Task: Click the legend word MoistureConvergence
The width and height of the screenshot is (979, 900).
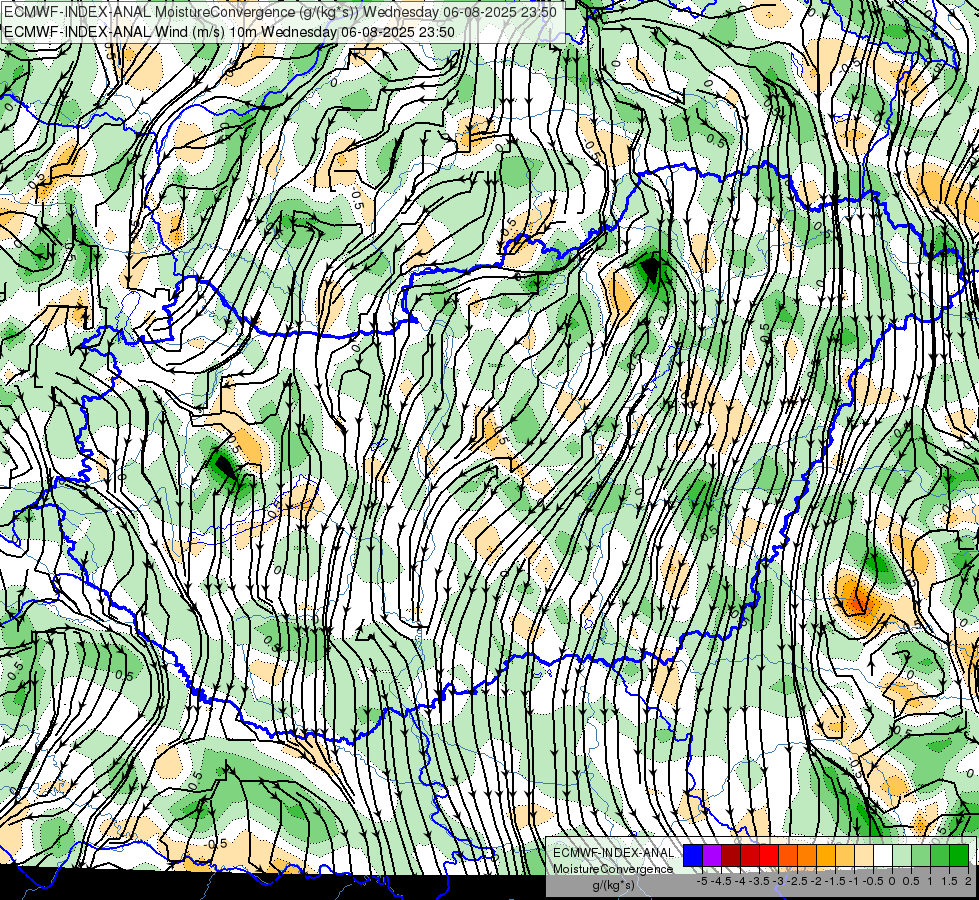Action: [x=613, y=869]
